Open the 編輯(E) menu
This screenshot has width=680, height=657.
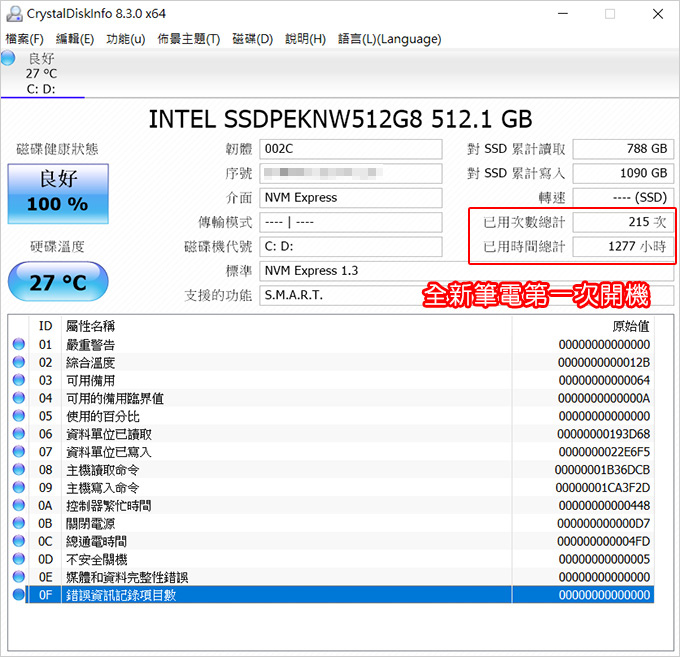pyautogui.click(x=75, y=39)
